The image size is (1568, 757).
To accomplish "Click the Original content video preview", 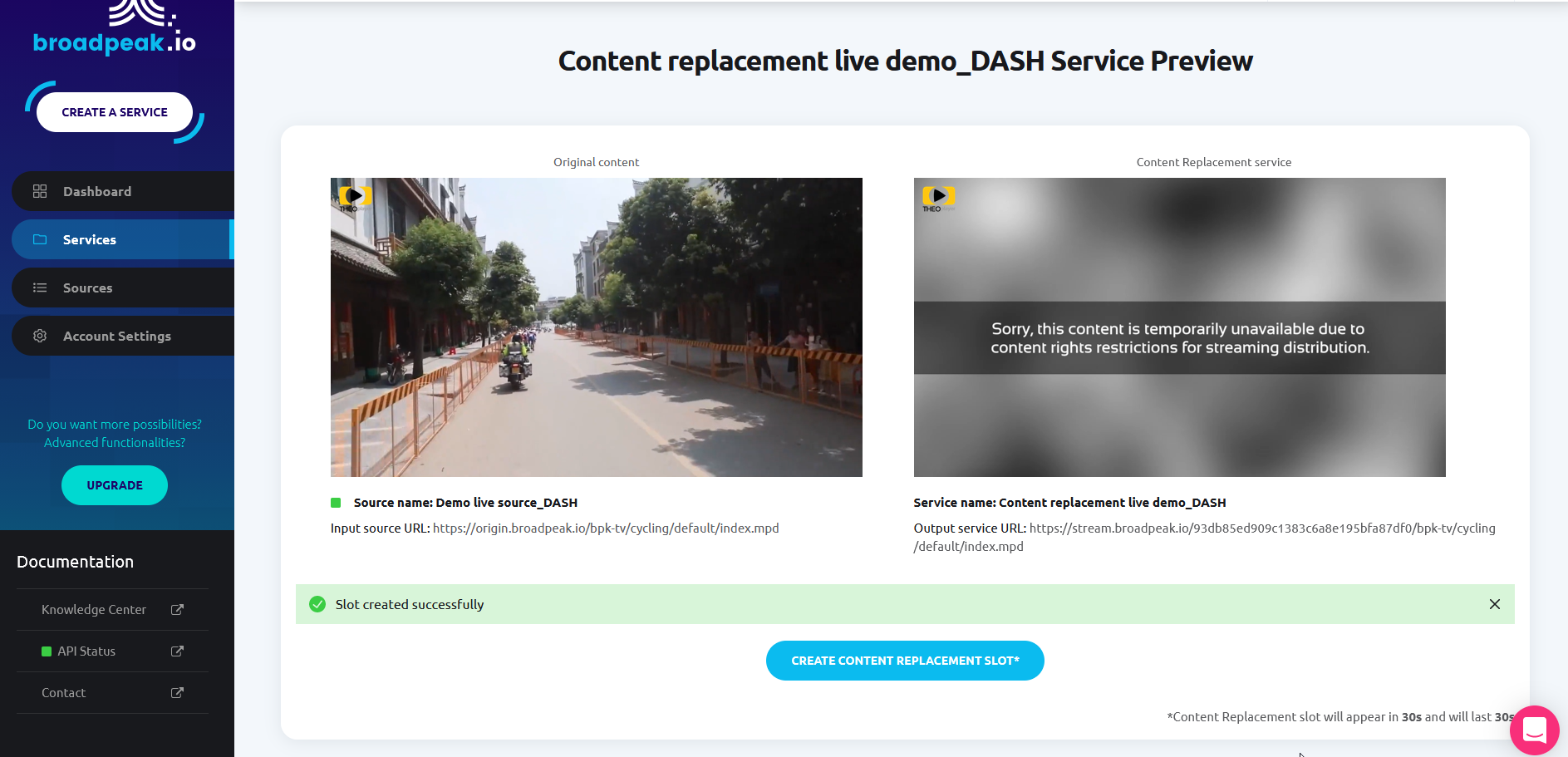I will point(597,327).
